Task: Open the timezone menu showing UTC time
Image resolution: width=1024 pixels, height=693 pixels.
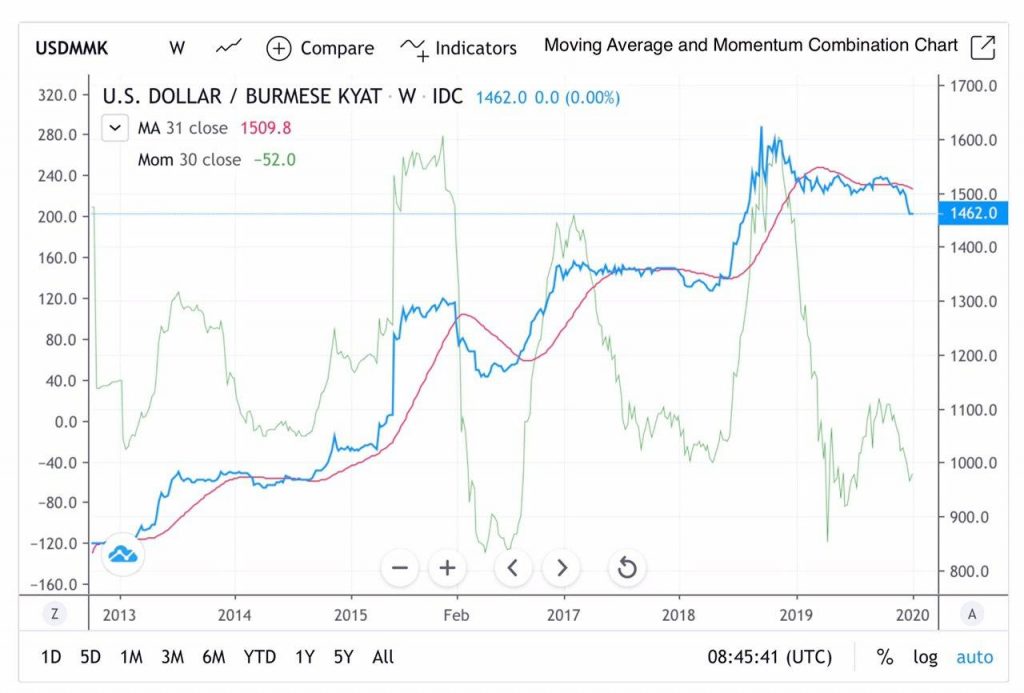Action: pos(770,656)
